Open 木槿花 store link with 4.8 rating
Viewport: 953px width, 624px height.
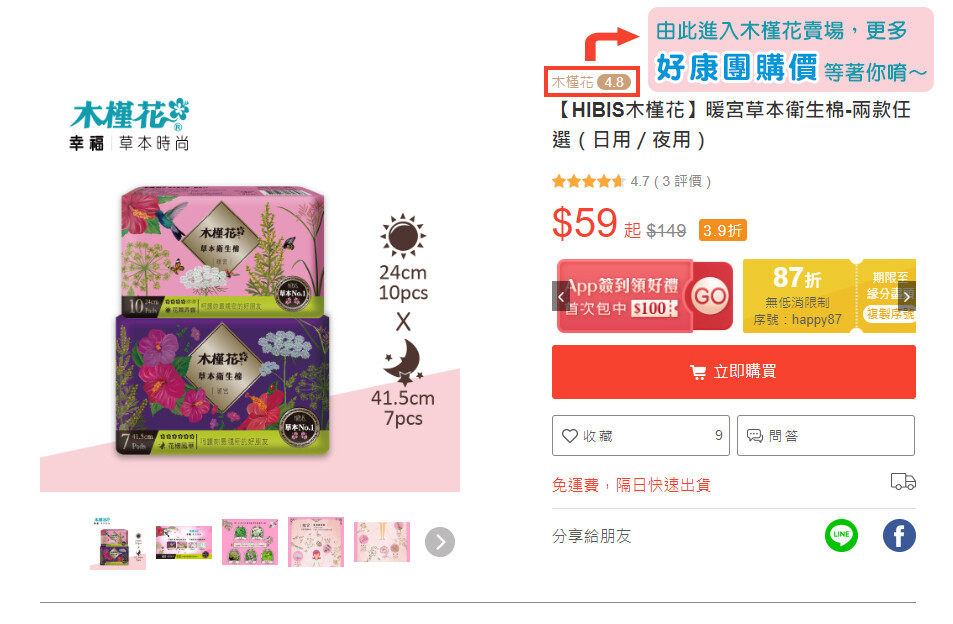pyautogui.click(x=591, y=82)
